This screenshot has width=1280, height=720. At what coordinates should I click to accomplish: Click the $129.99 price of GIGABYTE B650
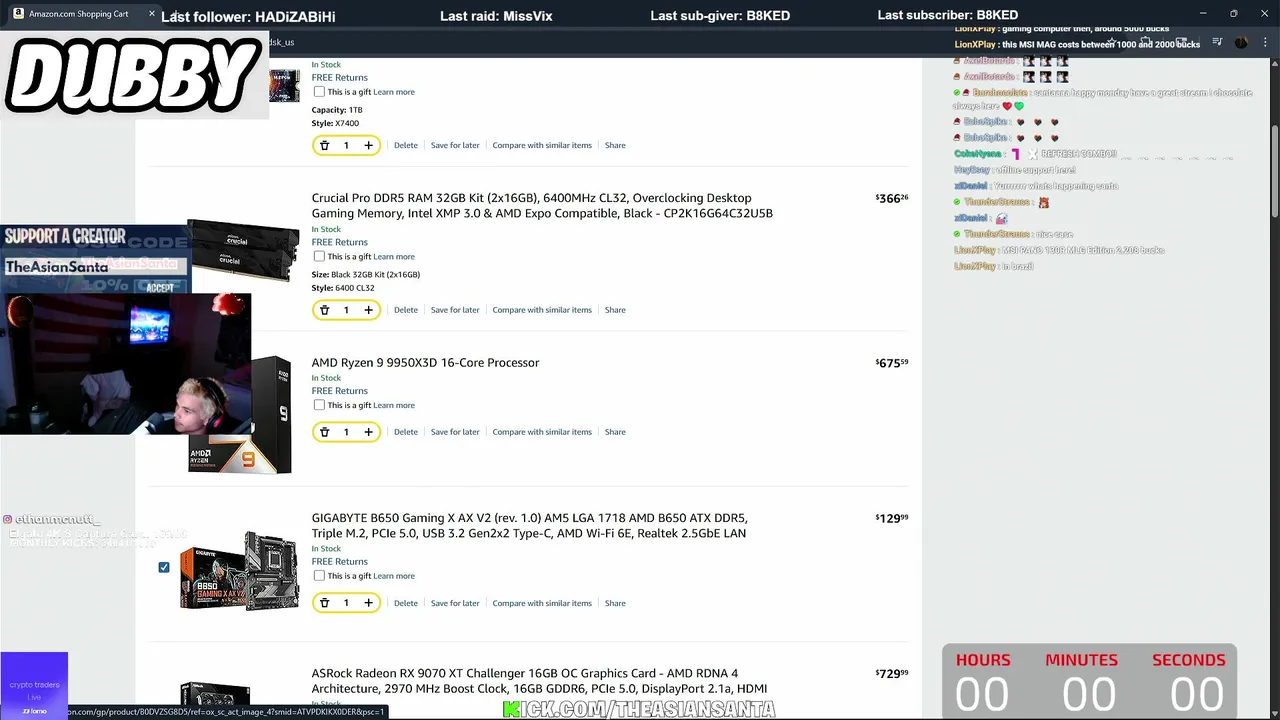(x=892, y=518)
